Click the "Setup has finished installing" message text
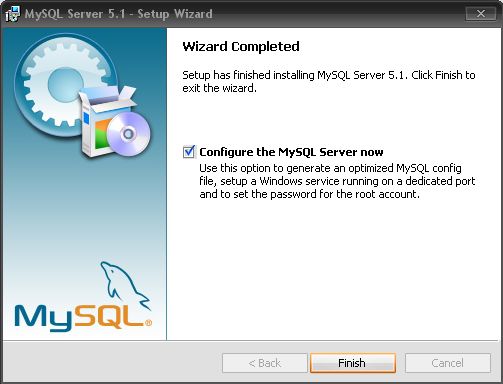 [x=329, y=81]
